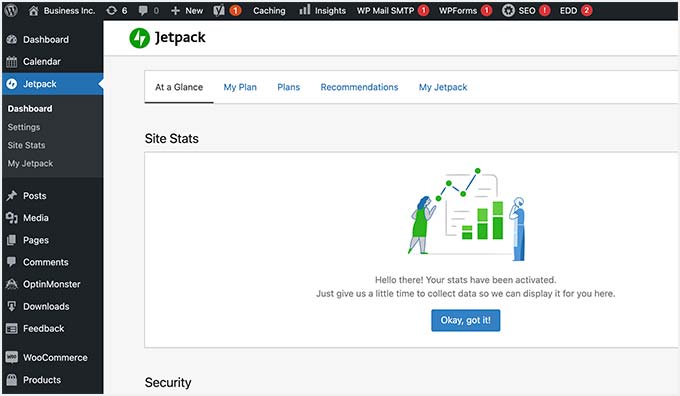Viewport: 680px width, 396px height.
Task: Click the green Jetpack logo in the header
Action: coord(140,38)
